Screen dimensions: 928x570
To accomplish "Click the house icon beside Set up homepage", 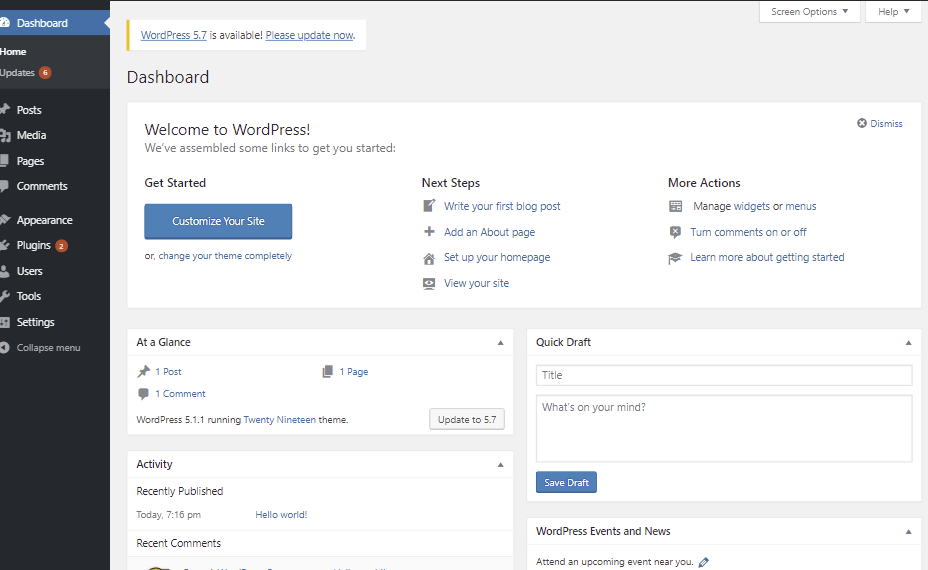I will pos(429,259).
